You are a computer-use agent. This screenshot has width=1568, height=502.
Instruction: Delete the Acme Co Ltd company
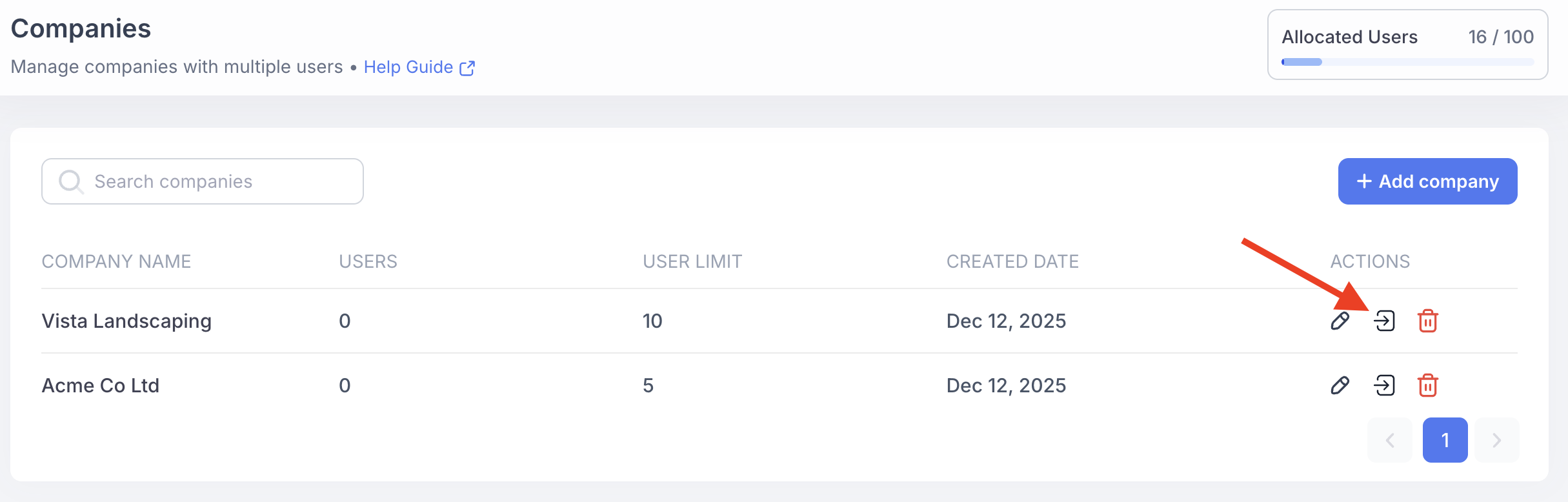click(1427, 385)
